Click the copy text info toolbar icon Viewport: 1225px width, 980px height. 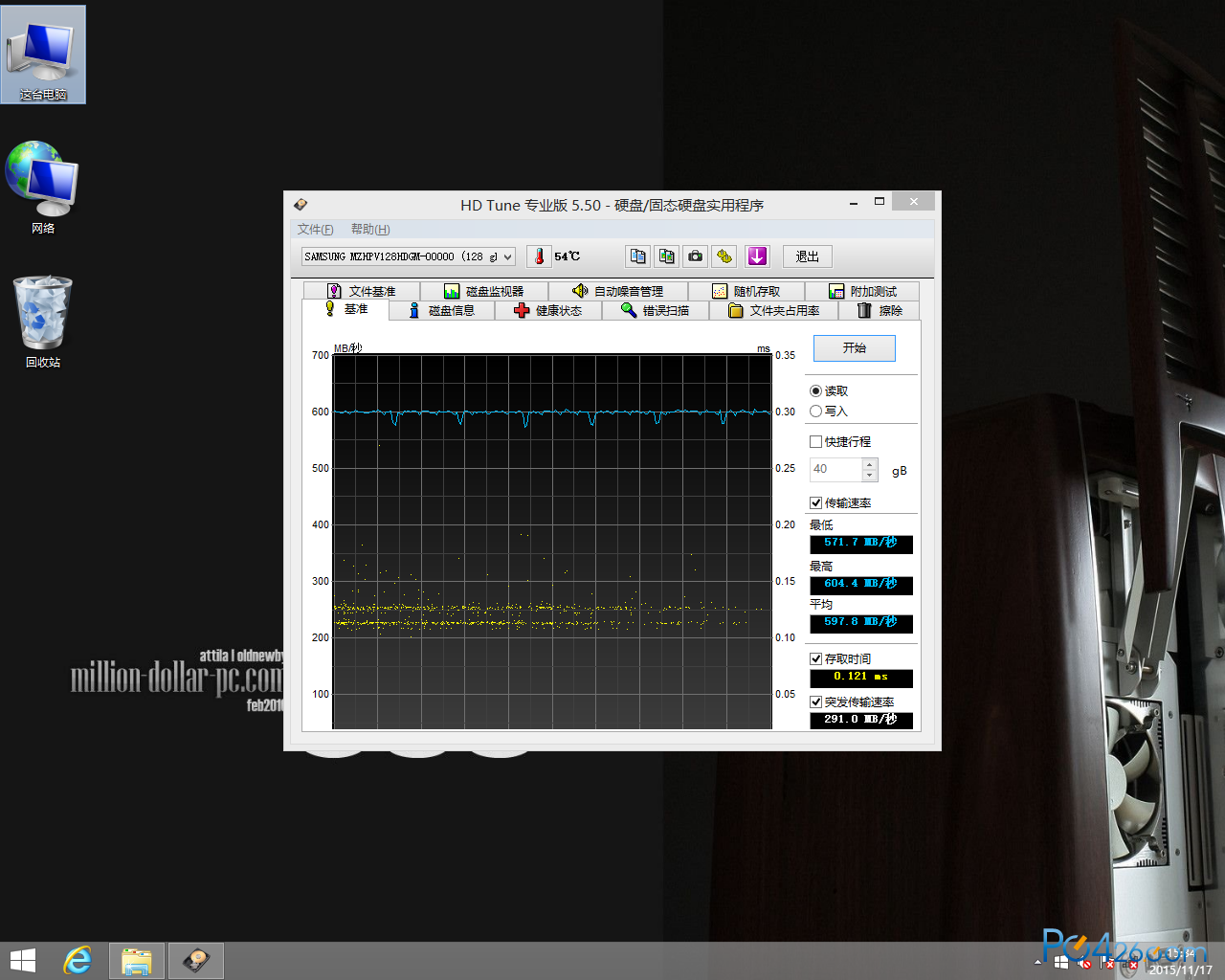[638, 256]
